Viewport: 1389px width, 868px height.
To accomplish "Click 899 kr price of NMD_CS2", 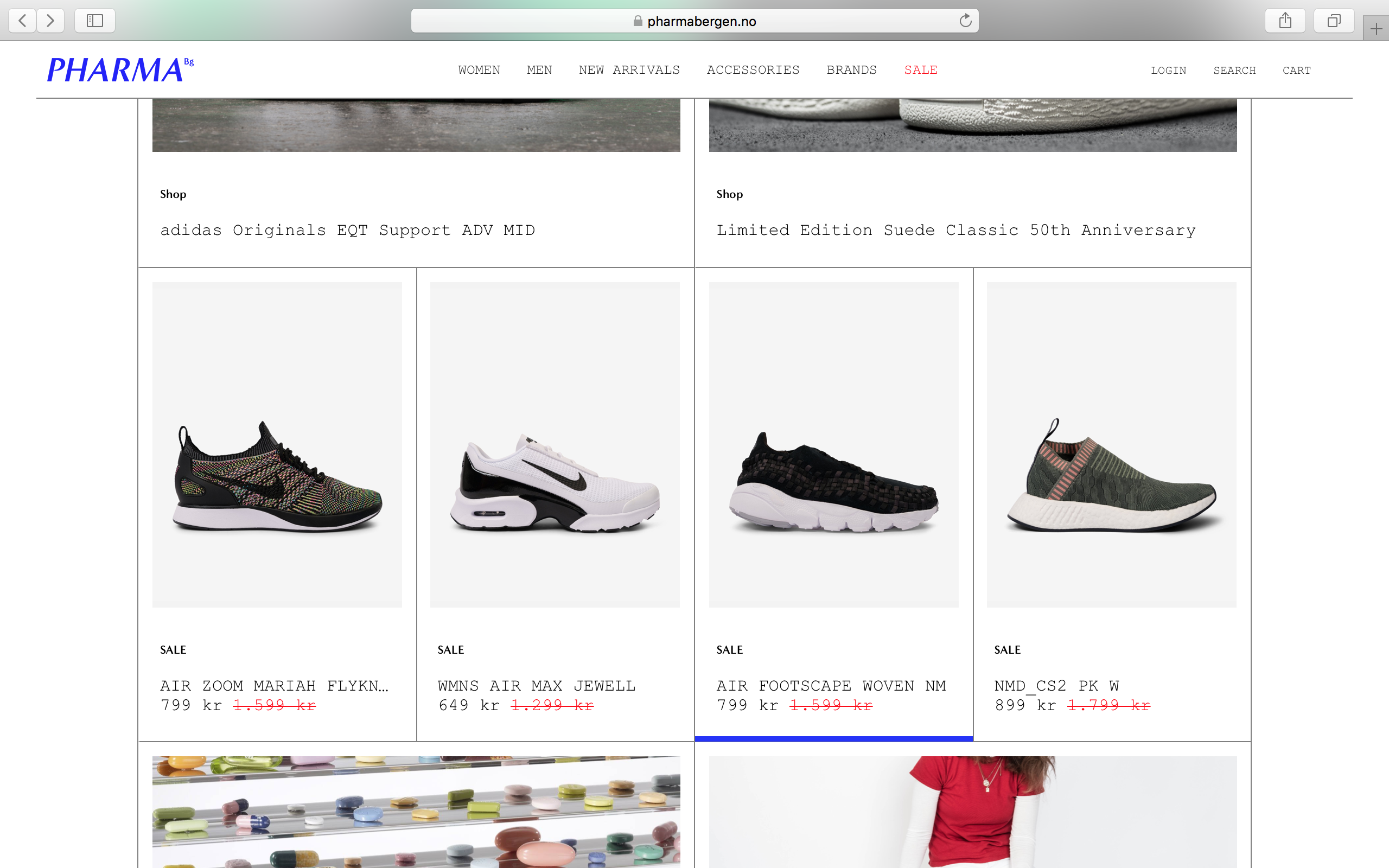I will [1025, 705].
